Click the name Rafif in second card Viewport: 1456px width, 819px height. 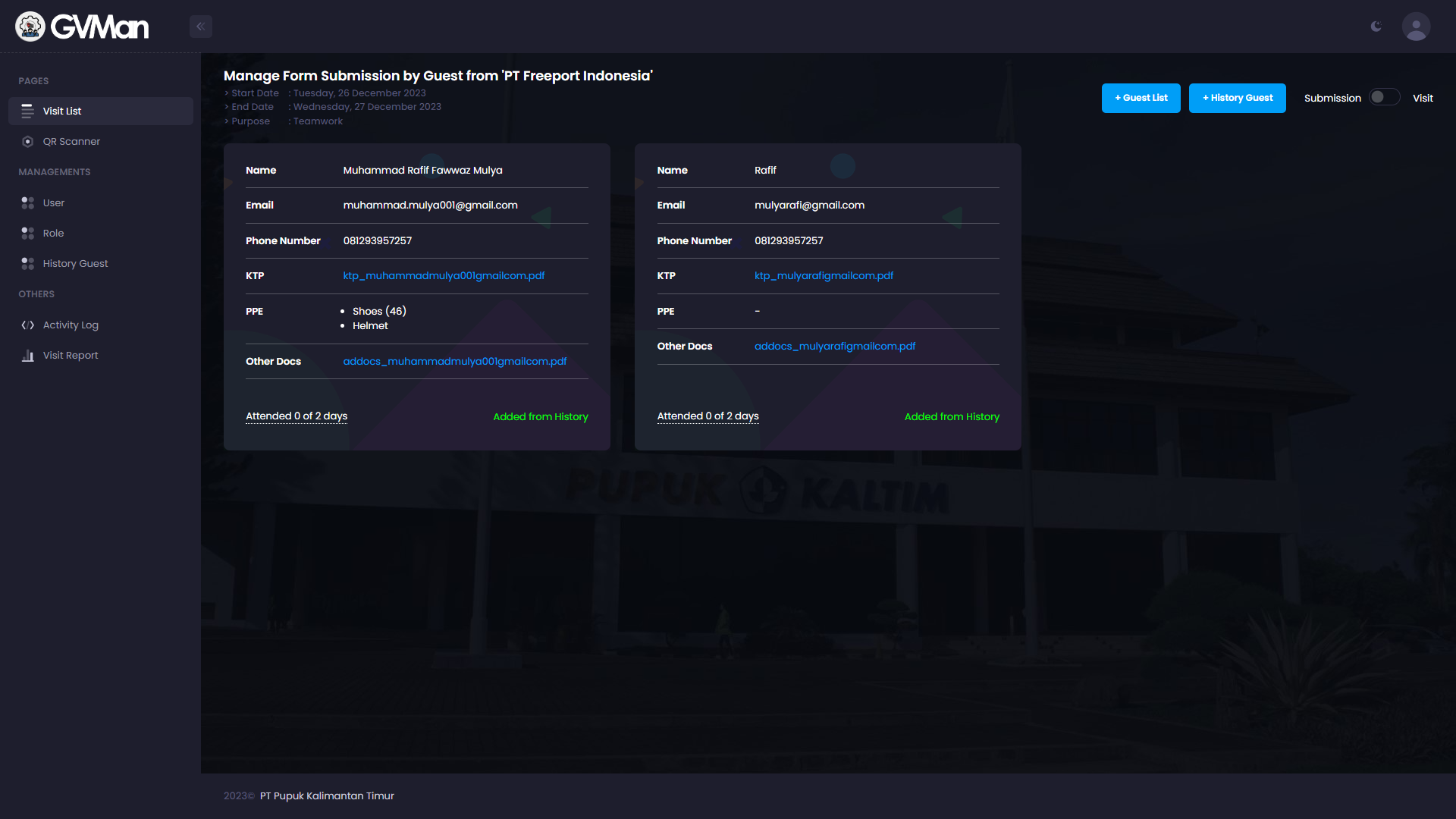coord(765,170)
